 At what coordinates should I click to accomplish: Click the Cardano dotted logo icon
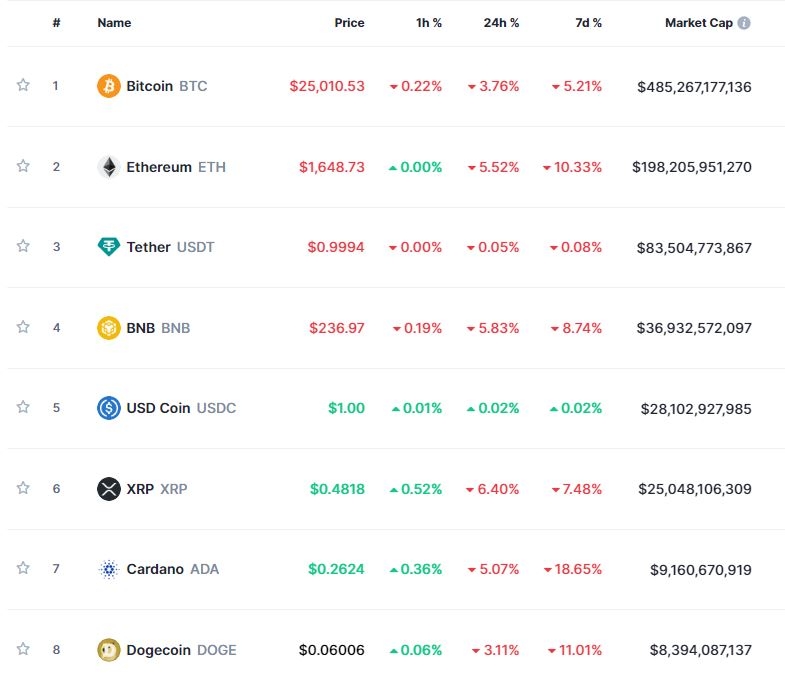pyautogui.click(x=108, y=569)
